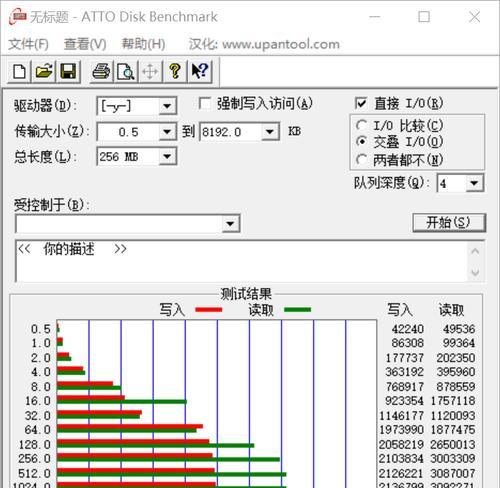Screen dimensions: 500x488
Task: Click the New file toolbar icon
Action: click(x=19, y=71)
